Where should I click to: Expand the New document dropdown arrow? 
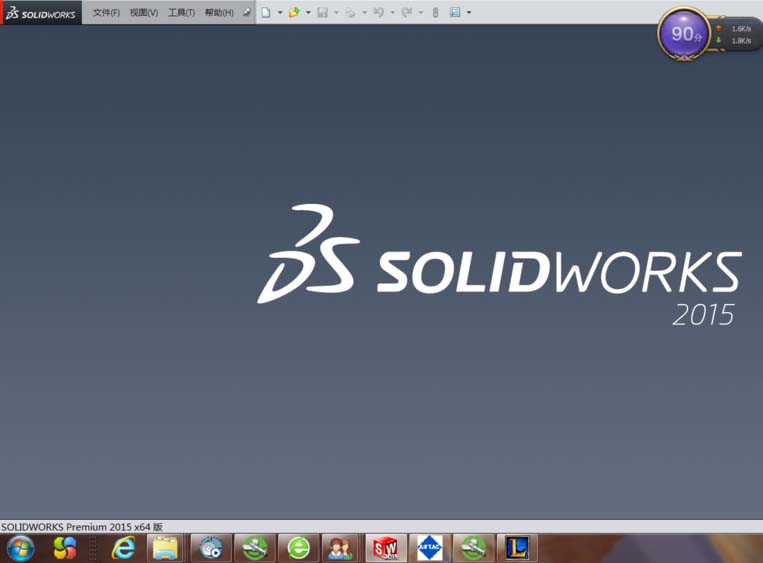pyautogui.click(x=280, y=13)
